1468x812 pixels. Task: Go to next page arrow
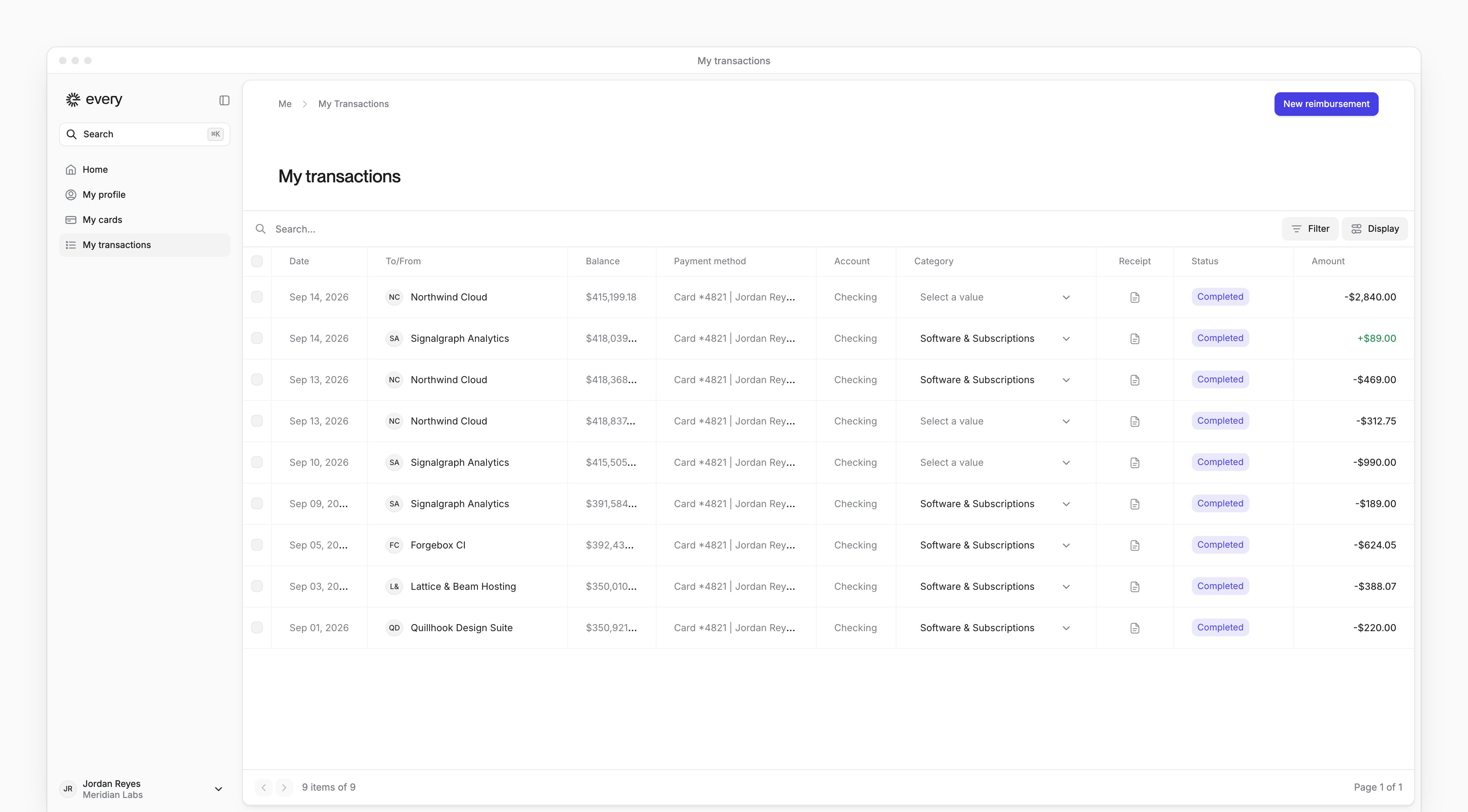pyautogui.click(x=284, y=787)
